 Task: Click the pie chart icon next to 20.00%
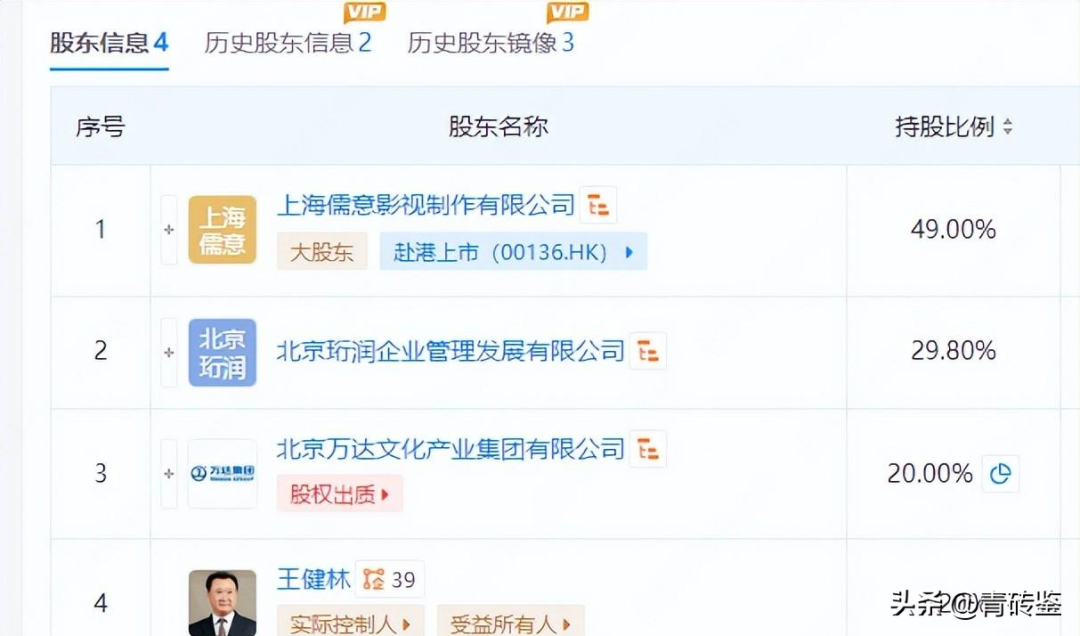[1000, 473]
